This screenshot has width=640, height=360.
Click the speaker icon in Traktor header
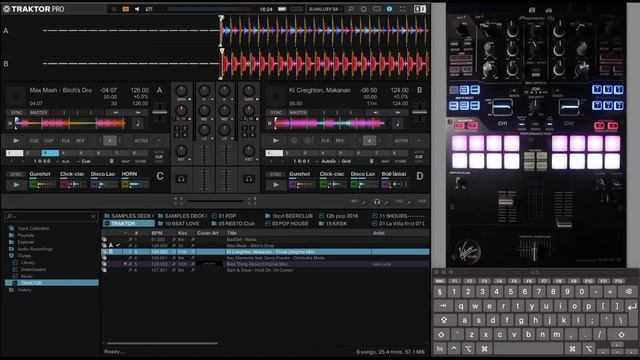[137, 9]
